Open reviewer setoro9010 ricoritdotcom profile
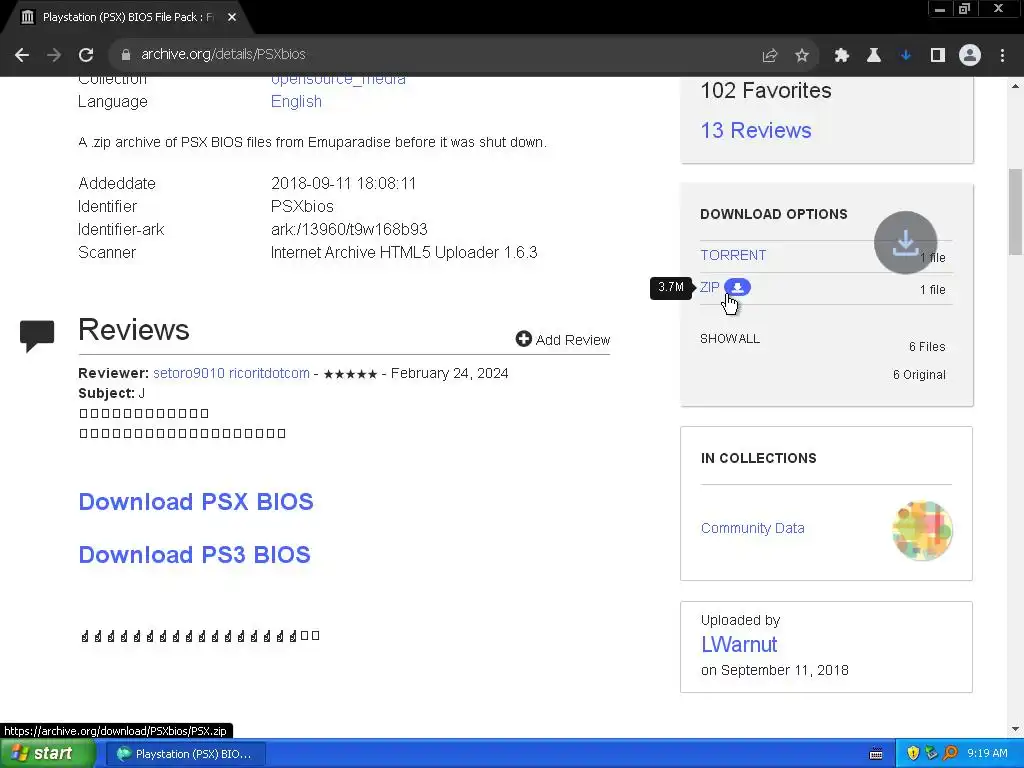 click(x=231, y=374)
